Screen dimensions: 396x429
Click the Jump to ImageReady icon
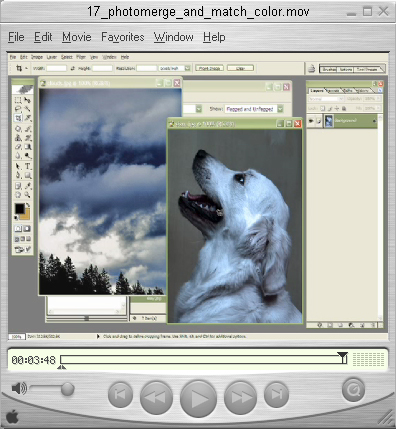[23, 249]
